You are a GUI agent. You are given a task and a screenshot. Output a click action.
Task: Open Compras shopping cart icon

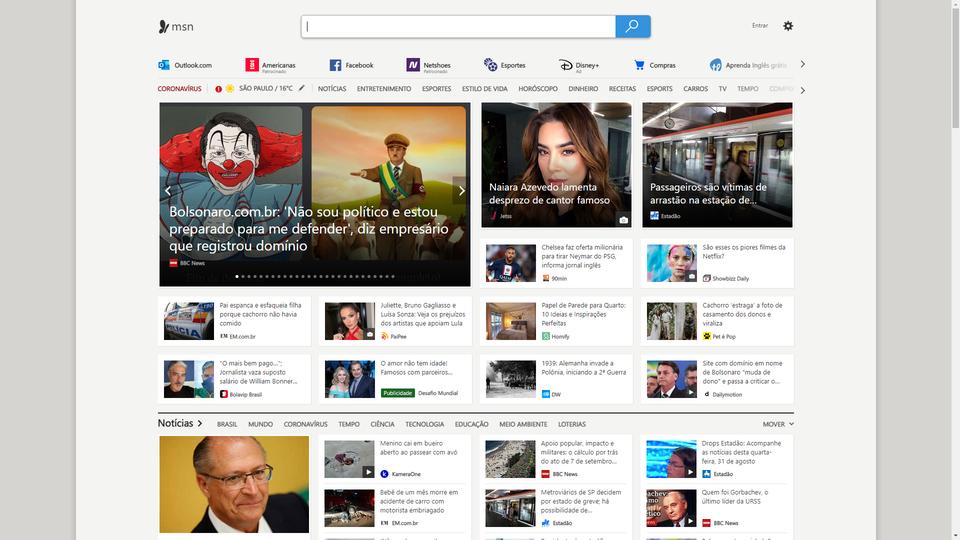(639, 65)
